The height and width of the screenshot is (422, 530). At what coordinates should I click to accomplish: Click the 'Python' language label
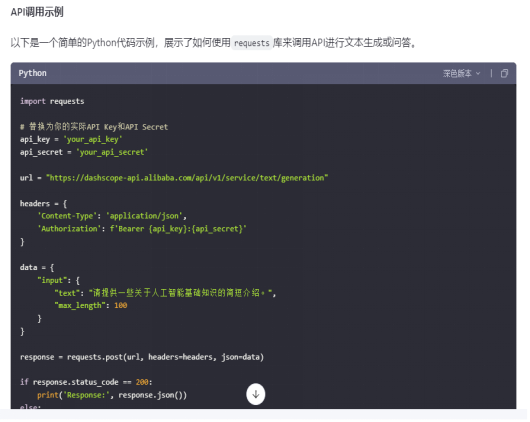(x=32, y=73)
